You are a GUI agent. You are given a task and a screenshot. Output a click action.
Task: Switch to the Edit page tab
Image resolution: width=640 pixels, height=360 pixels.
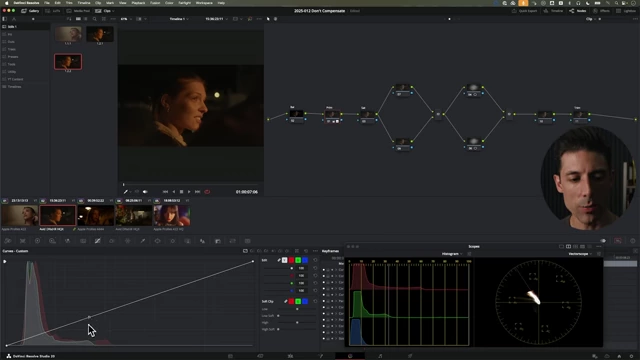pos(290,356)
